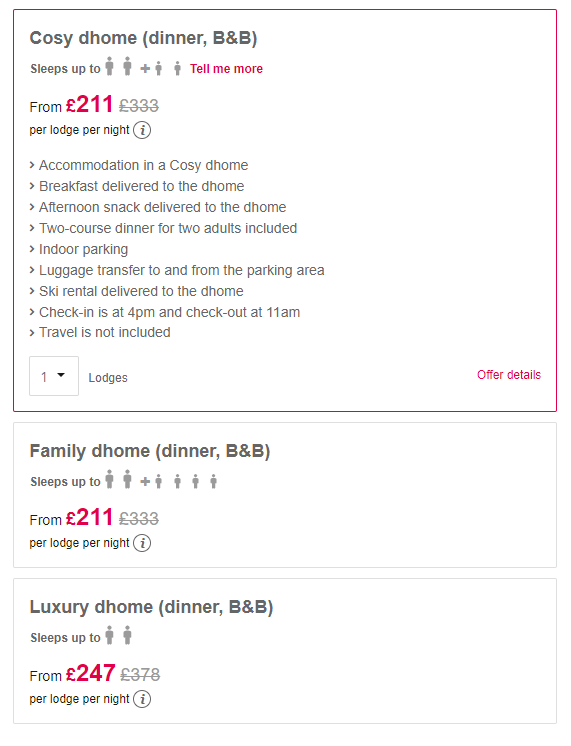Click the Lodges label beside quantity selector
The width and height of the screenshot is (571, 746).
[108, 378]
